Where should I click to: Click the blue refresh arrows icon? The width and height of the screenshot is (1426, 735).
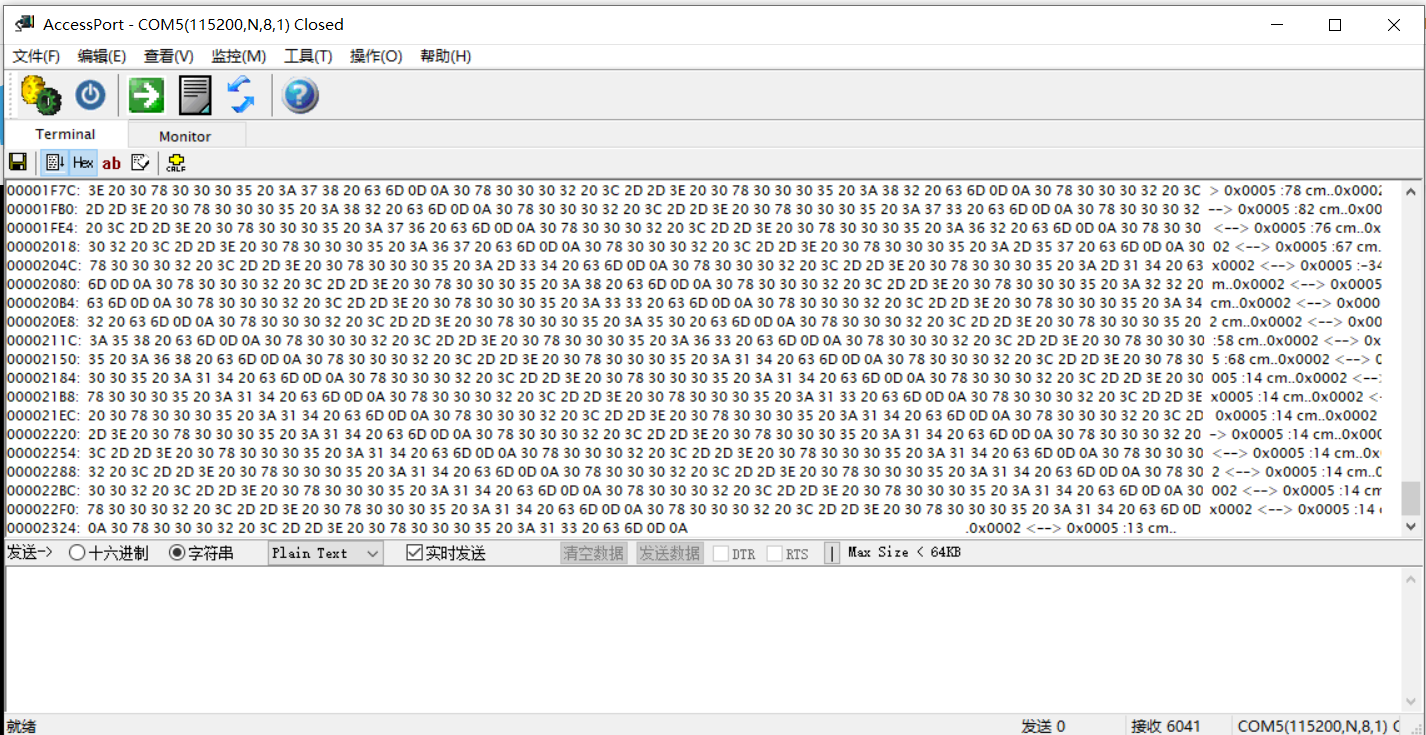241,96
